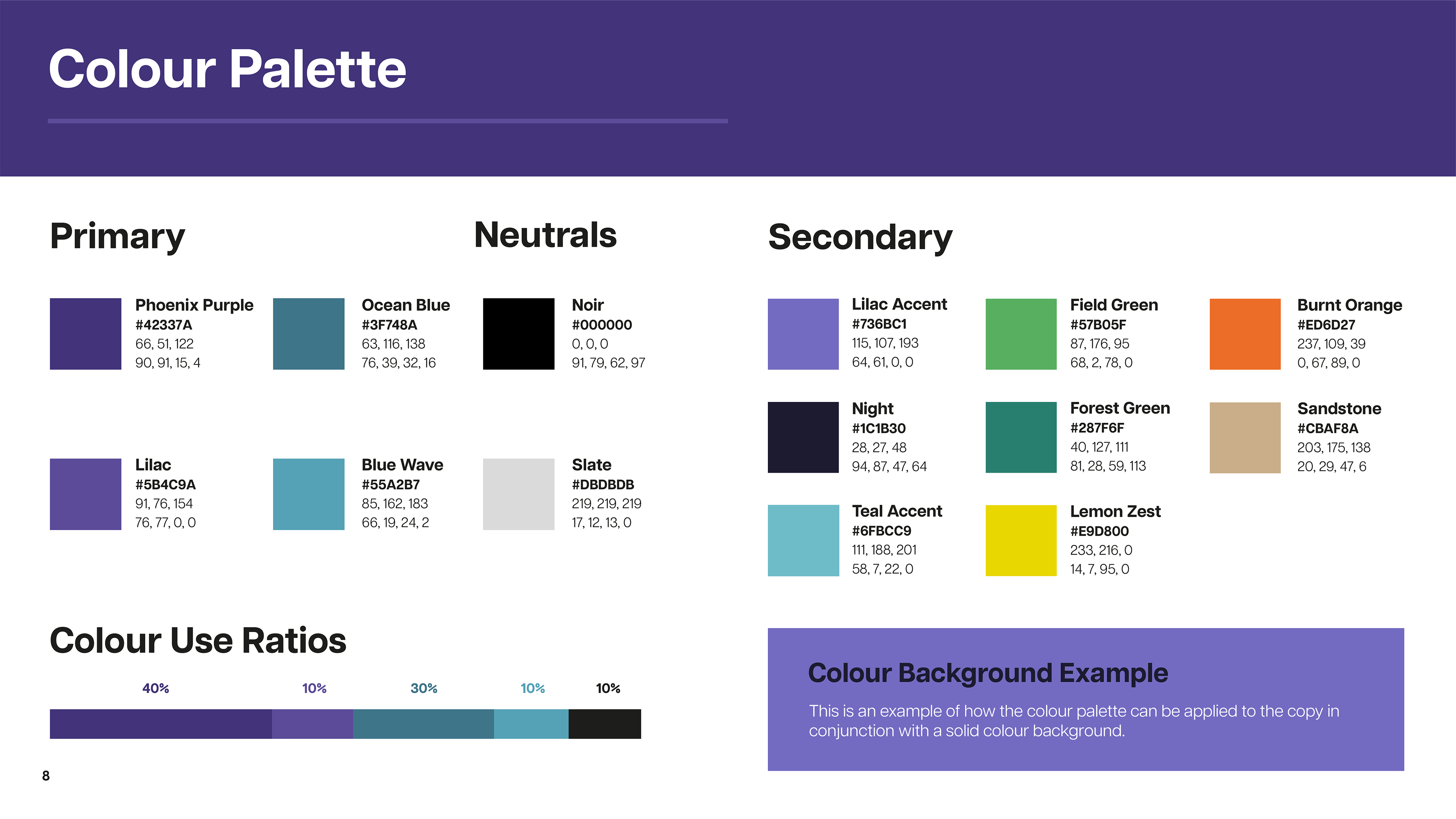Click the Noir black swatch

[x=519, y=334]
